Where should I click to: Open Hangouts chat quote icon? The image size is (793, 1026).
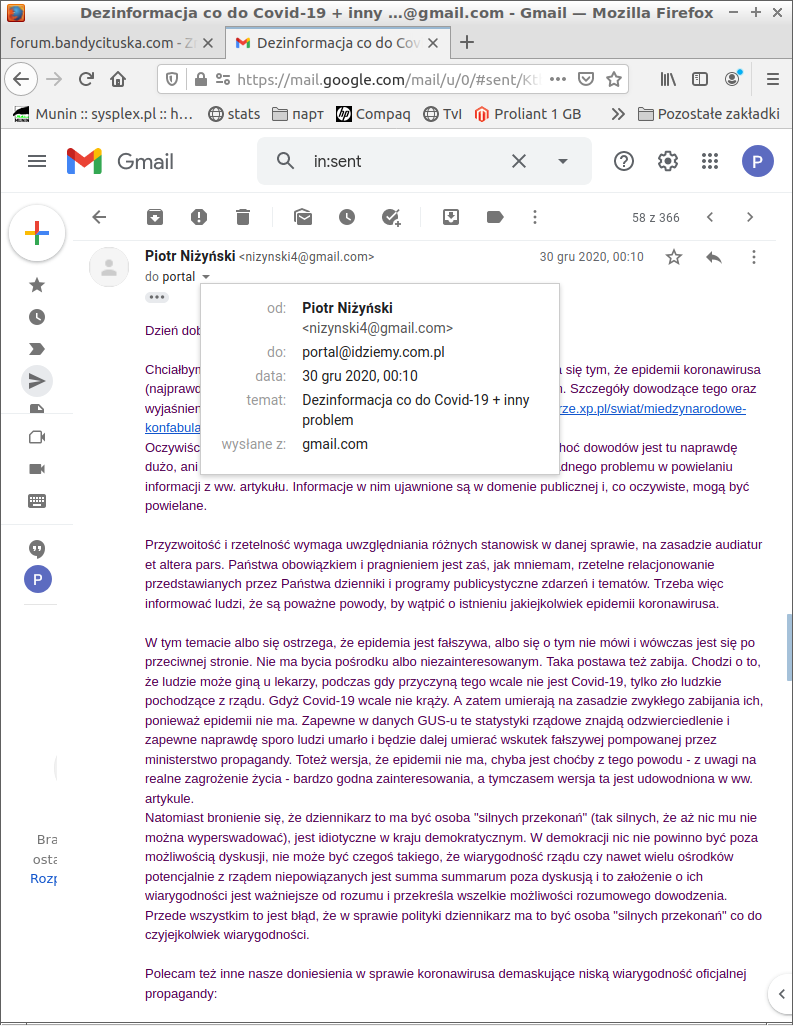(x=37, y=549)
